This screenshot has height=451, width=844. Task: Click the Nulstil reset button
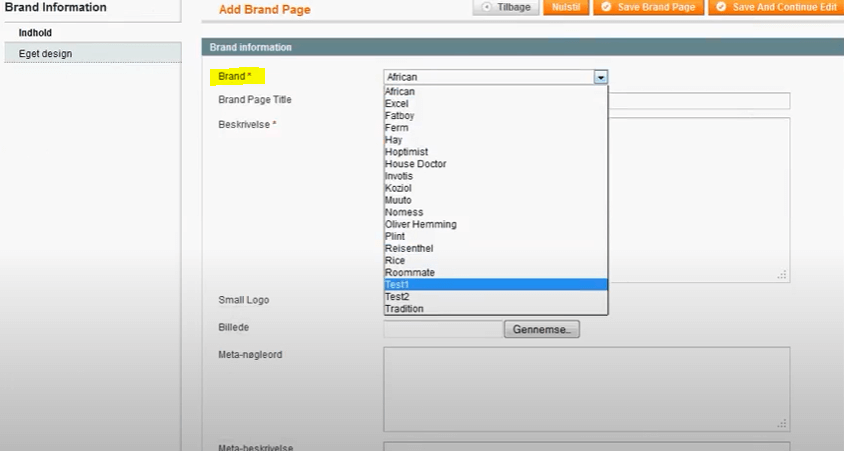coord(566,8)
